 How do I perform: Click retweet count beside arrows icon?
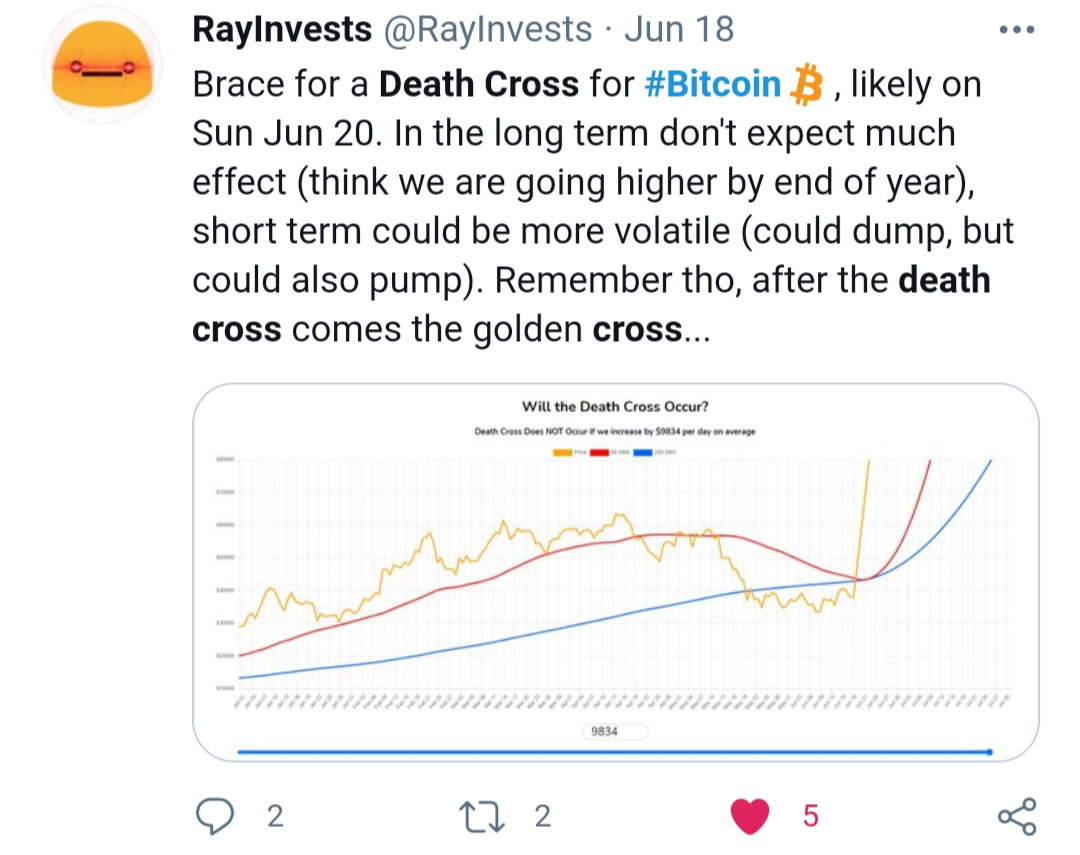(x=543, y=816)
